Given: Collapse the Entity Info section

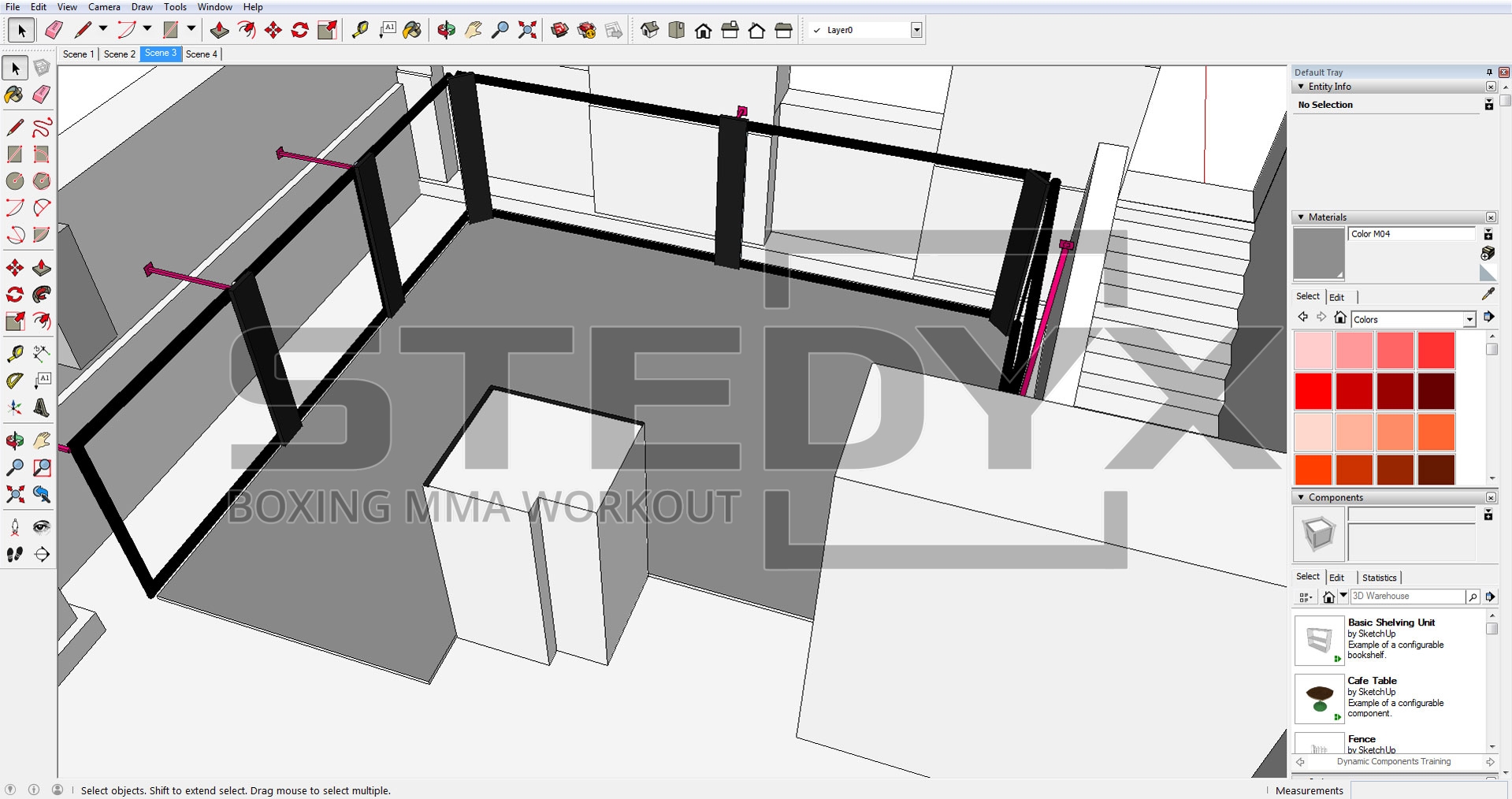Looking at the screenshot, I should [1301, 87].
